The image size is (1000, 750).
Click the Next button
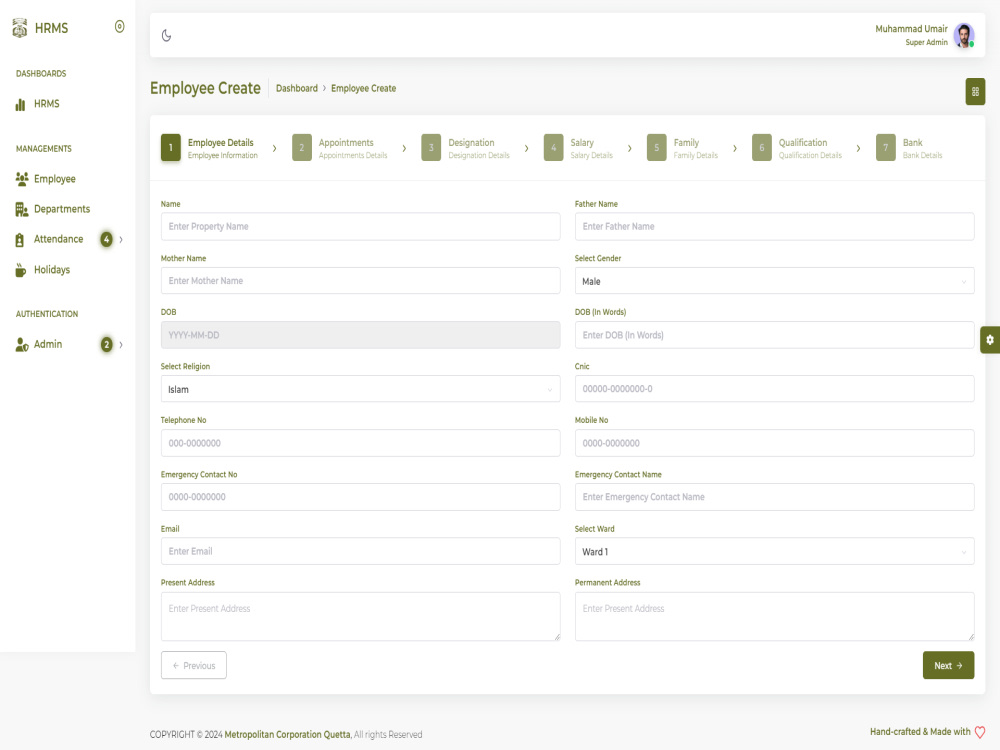click(x=948, y=665)
